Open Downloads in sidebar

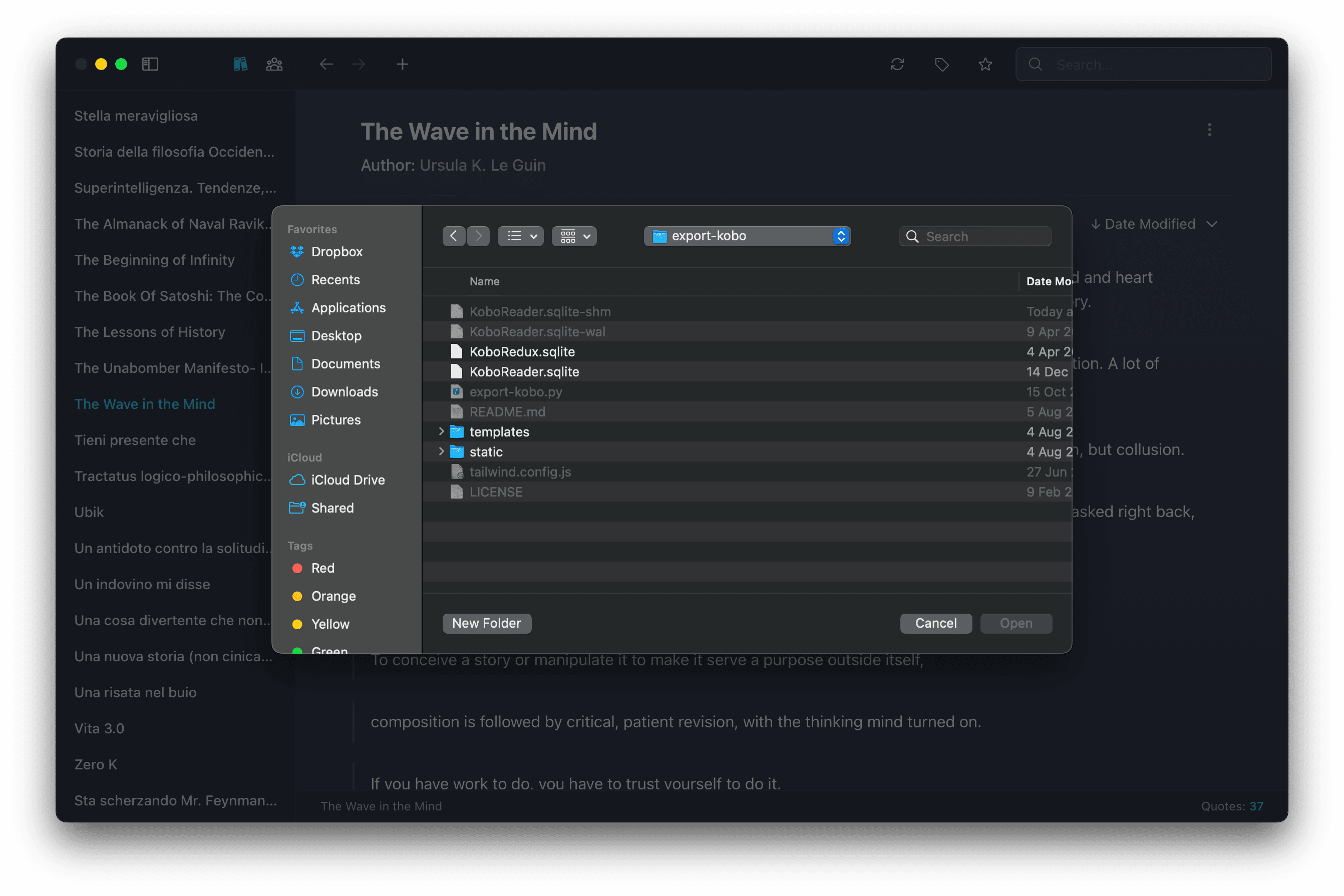(x=344, y=391)
